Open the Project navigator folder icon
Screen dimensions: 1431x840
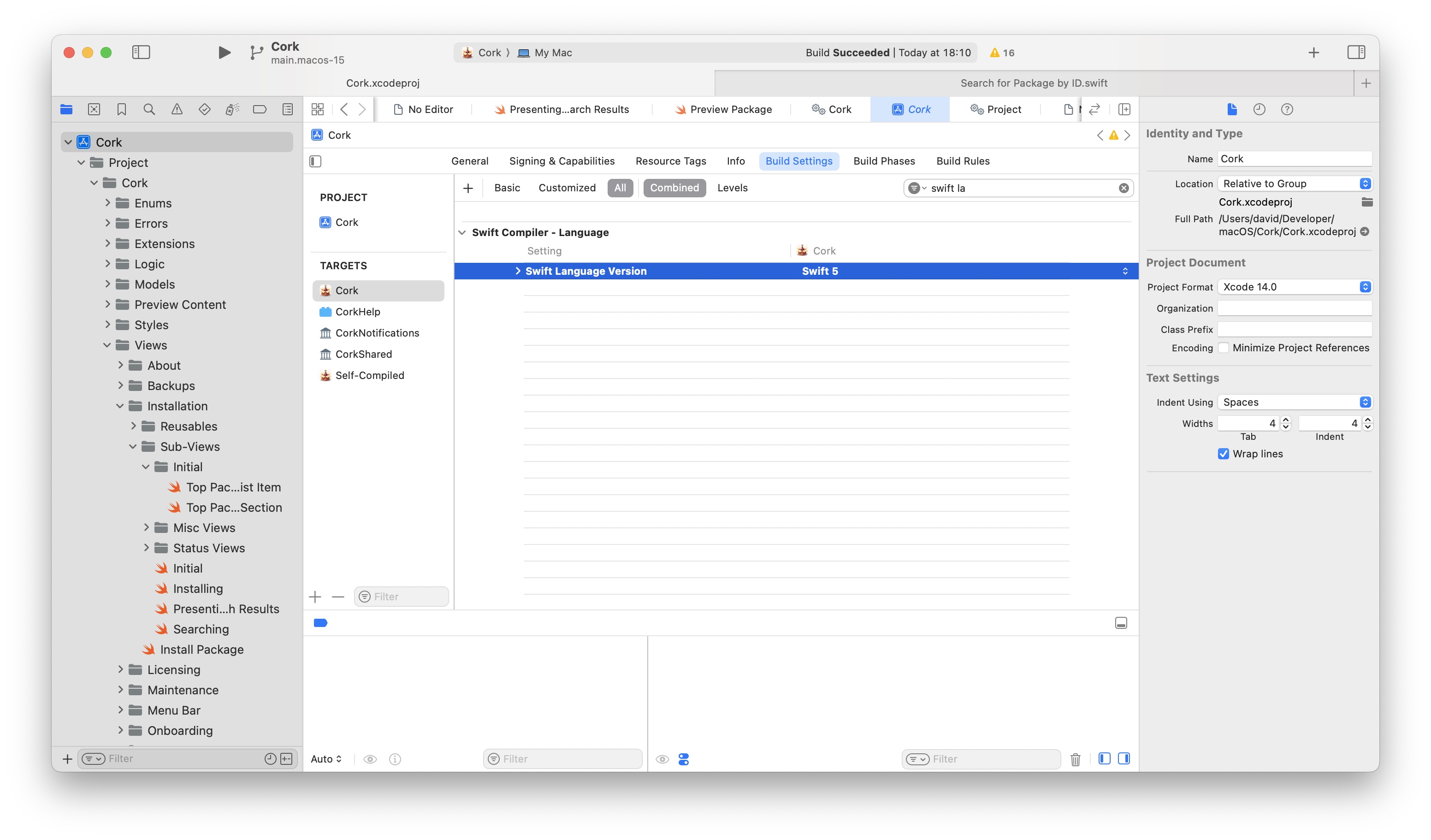click(x=66, y=109)
